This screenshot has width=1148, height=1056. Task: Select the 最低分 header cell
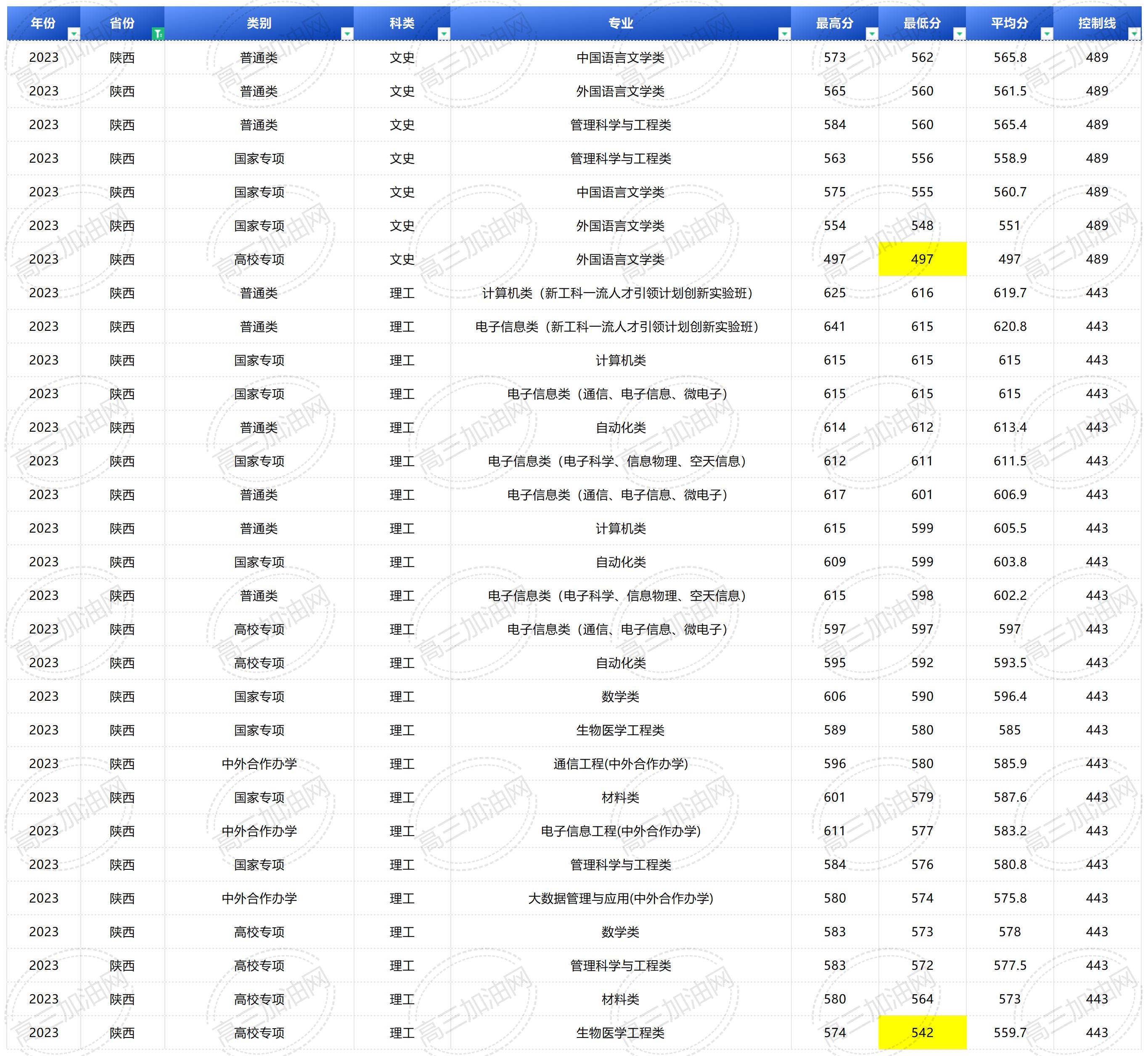[922, 24]
